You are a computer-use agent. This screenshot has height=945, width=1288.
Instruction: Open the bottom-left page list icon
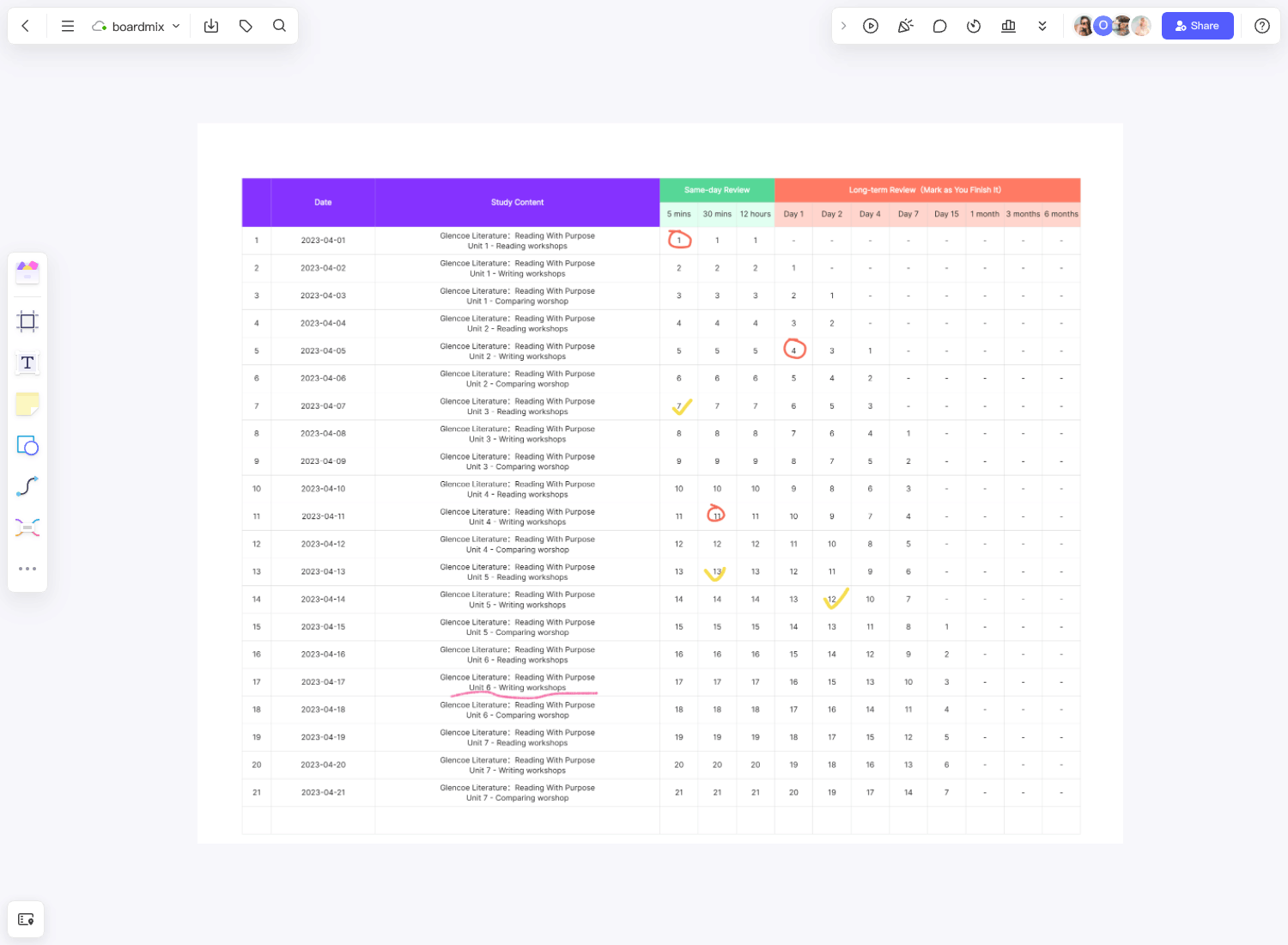pos(26,919)
